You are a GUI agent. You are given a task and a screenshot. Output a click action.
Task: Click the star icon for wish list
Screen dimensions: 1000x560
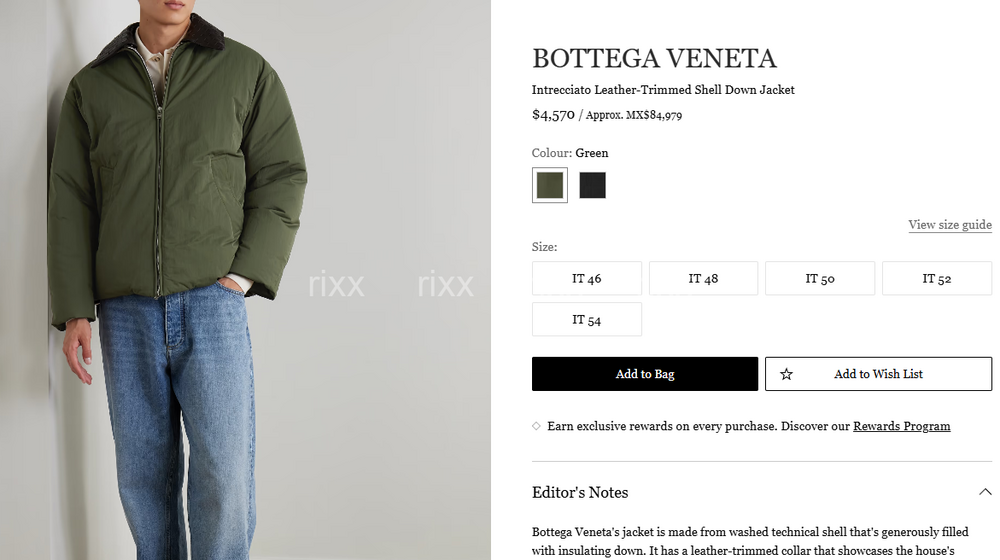pyautogui.click(x=786, y=374)
